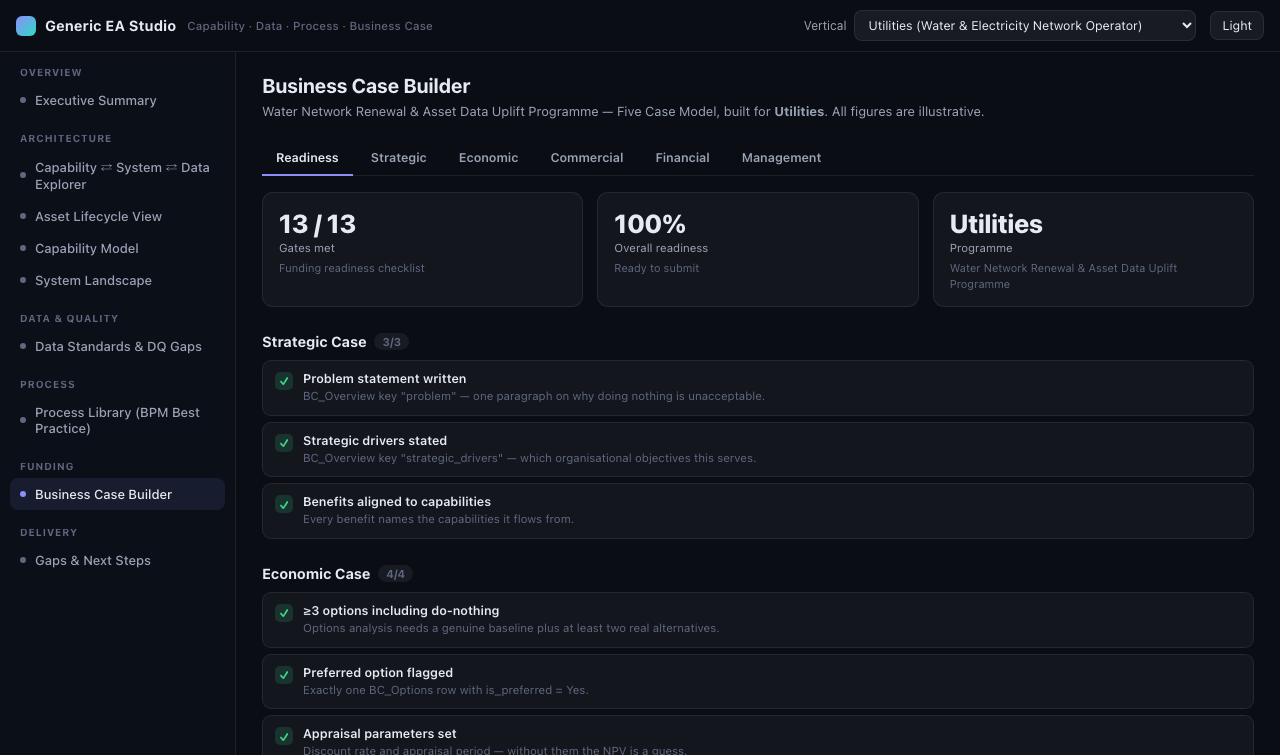
Task: Toggle Appraisal parameters set checkbox
Action: pyautogui.click(x=284, y=736)
